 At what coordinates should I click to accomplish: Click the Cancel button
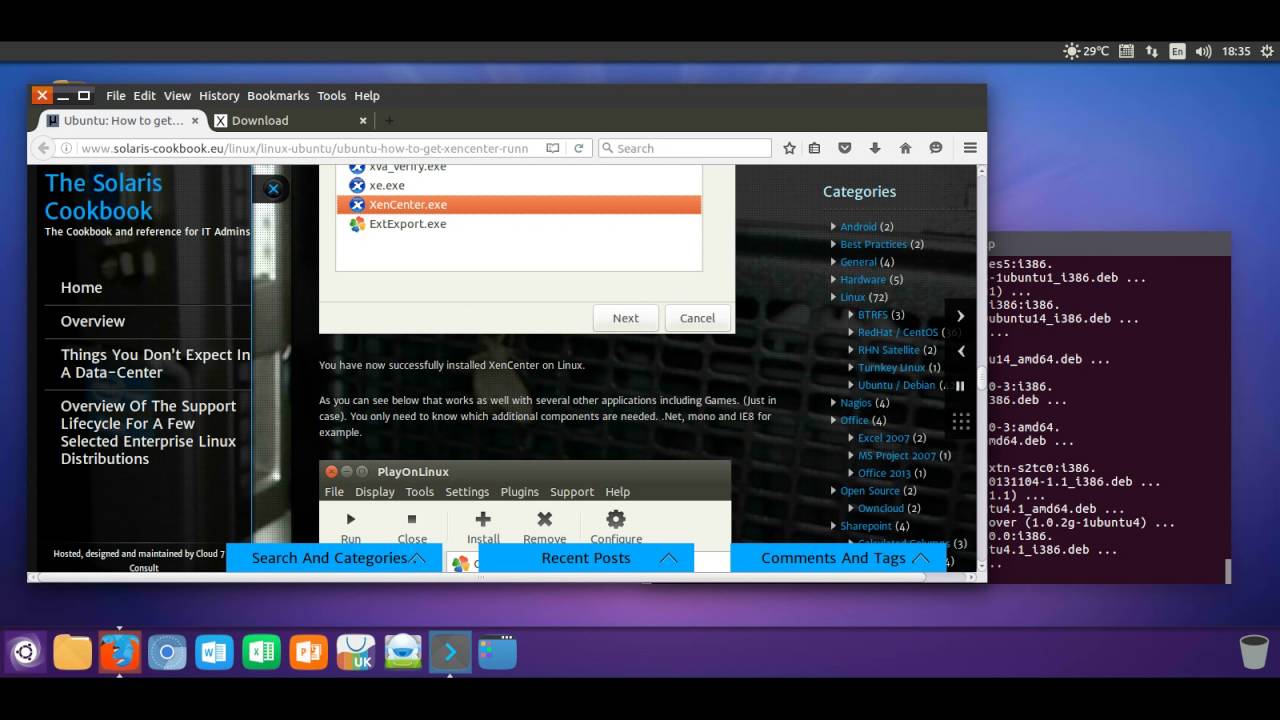pos(697,318)
